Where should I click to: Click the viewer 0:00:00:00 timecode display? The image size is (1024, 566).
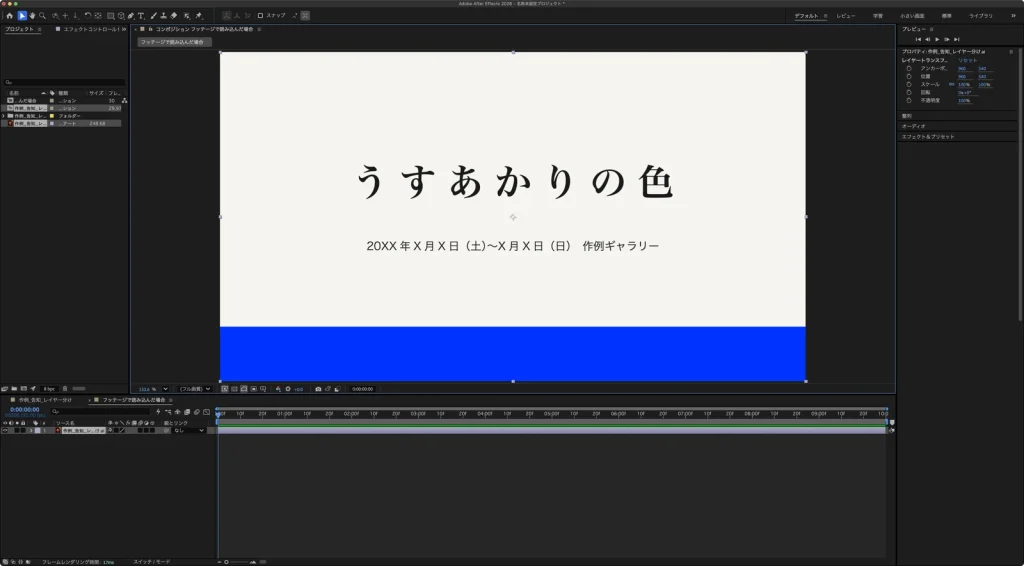click(362, 389)
